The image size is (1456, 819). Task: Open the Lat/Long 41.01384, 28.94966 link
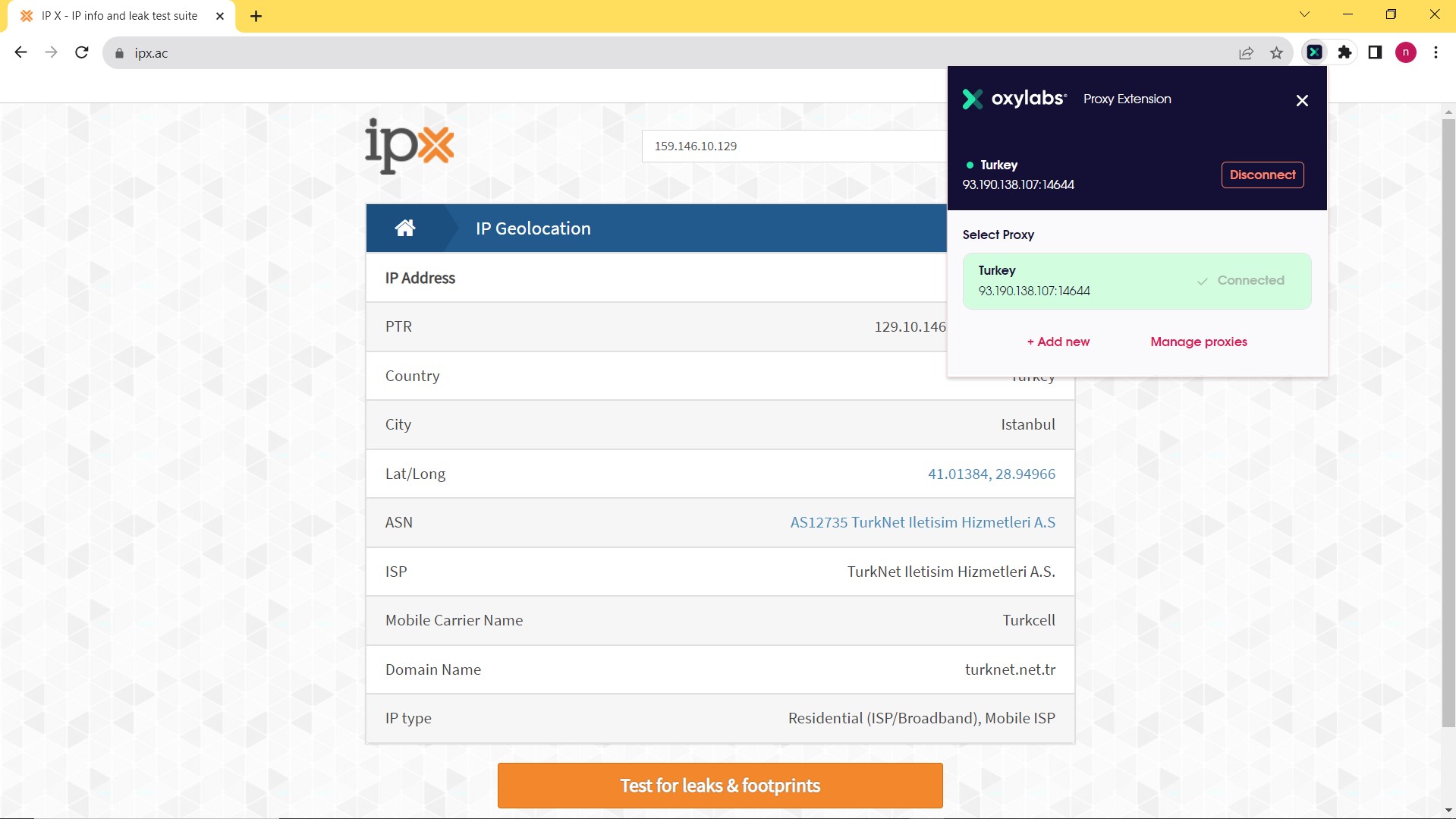(x=991, y=474)
